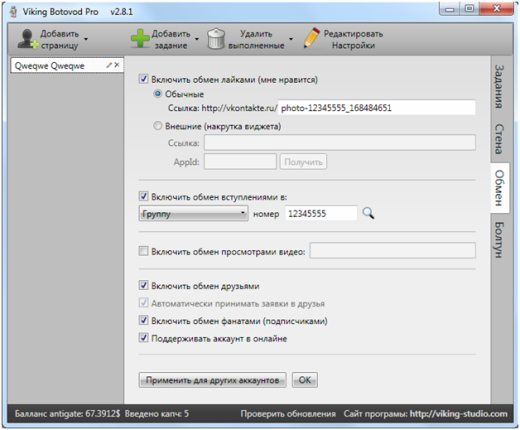This screenshot has width=520, height=430.
Task: Open the Группу dropdown list
Action: coord(193,213)
